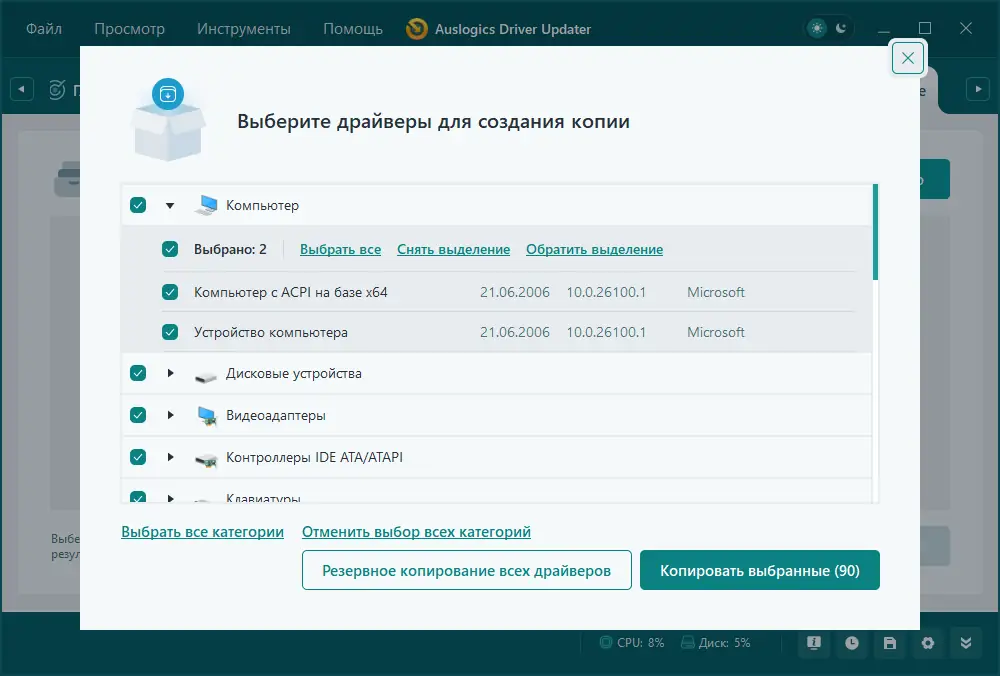The height and width of the screenshot is (676, 1000).
Task: Click Копировать выбранные (90)
Action: tap(760, 569)
